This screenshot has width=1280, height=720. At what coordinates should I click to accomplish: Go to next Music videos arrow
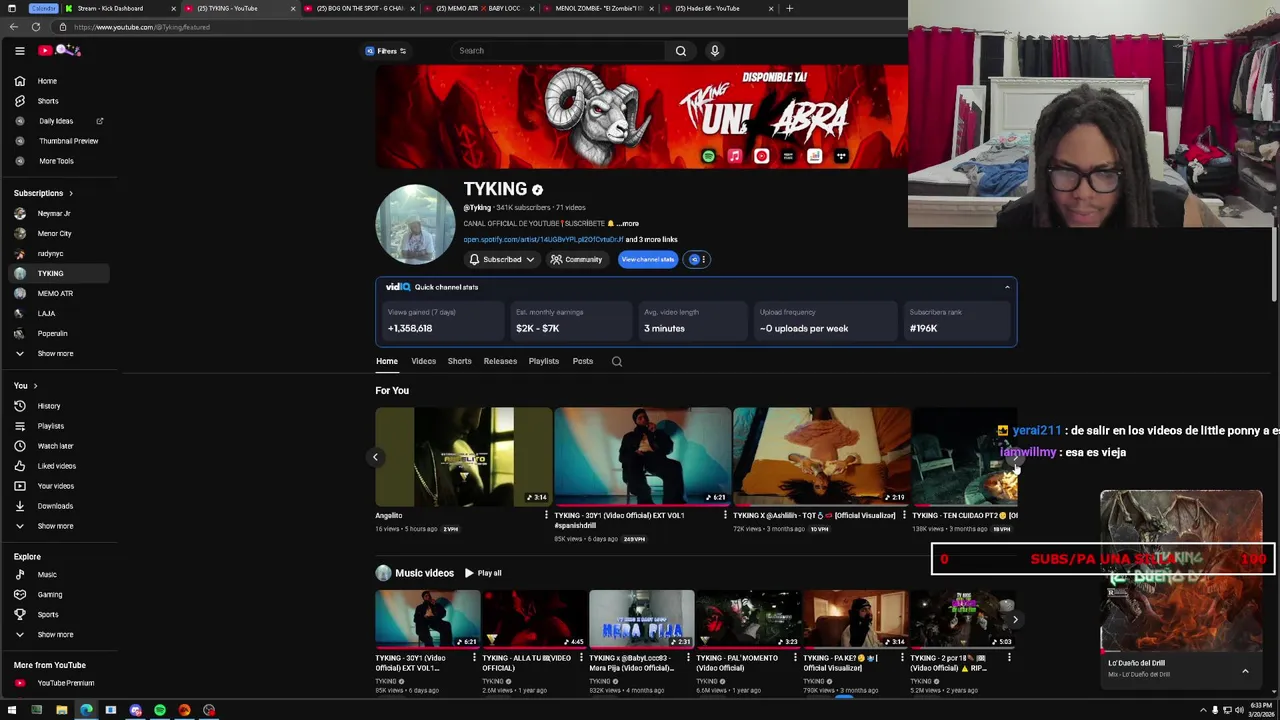(1015, 620)
